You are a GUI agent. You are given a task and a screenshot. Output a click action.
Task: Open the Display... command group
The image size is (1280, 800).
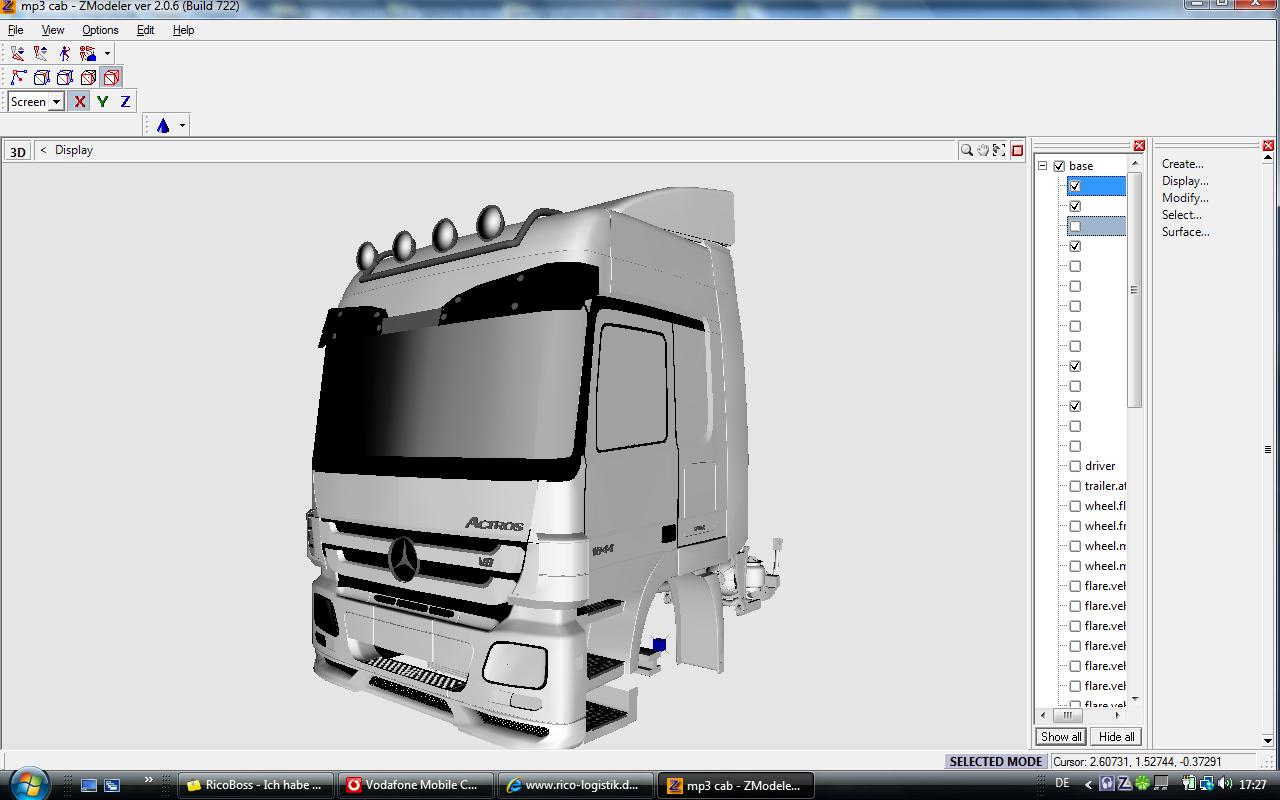(1185, 181)
